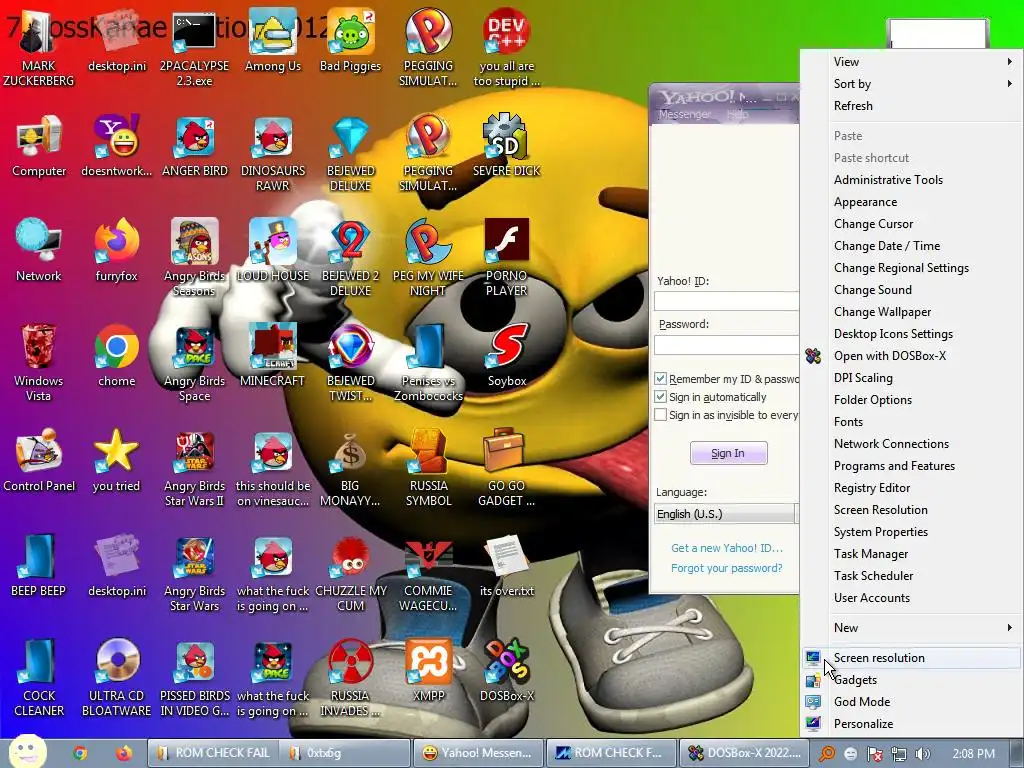Screen dimensions: 1024x768
Task: Select the Network desktop icon
Action: [x=39, y=250]
